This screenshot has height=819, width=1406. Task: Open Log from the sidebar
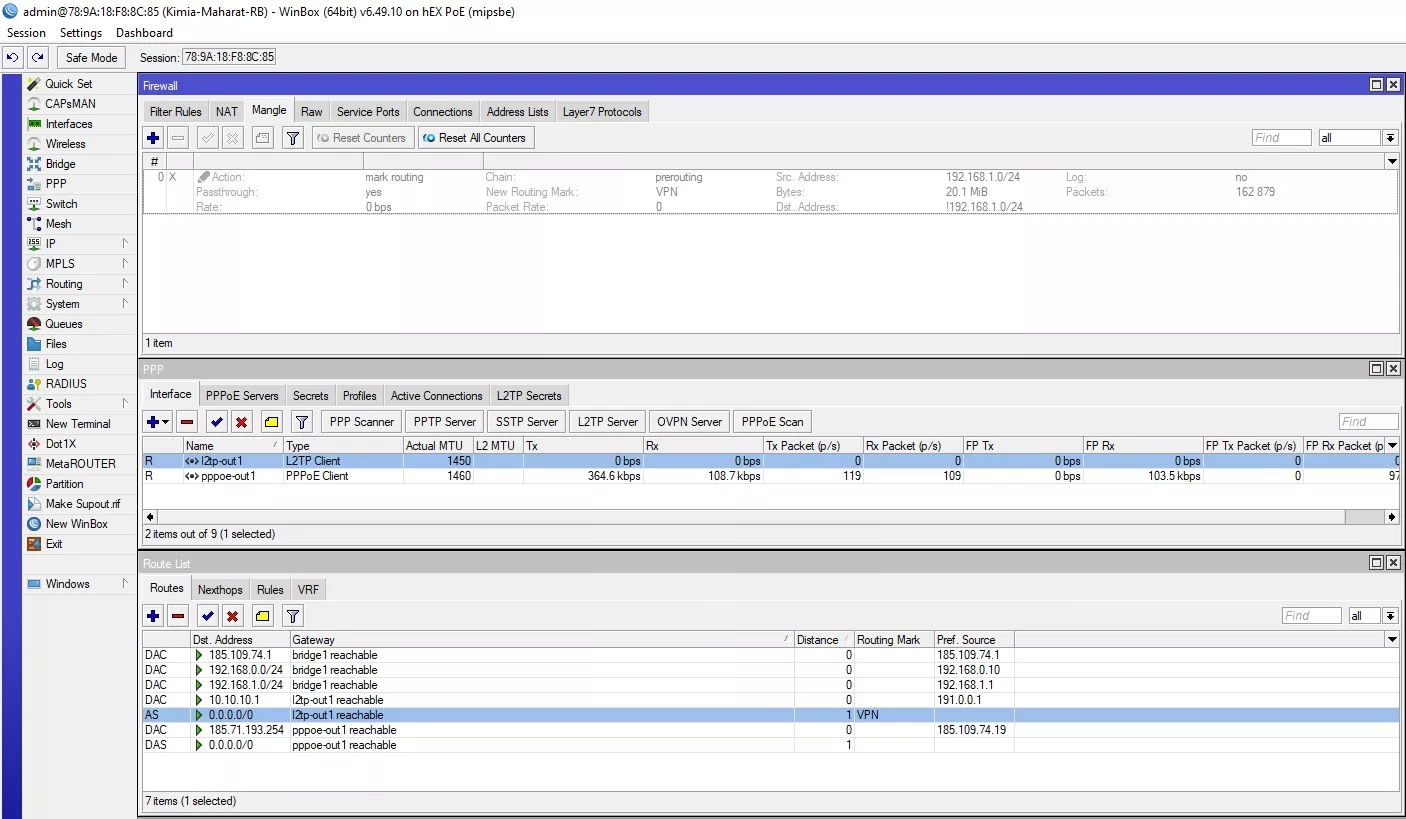tap(54, 364)
